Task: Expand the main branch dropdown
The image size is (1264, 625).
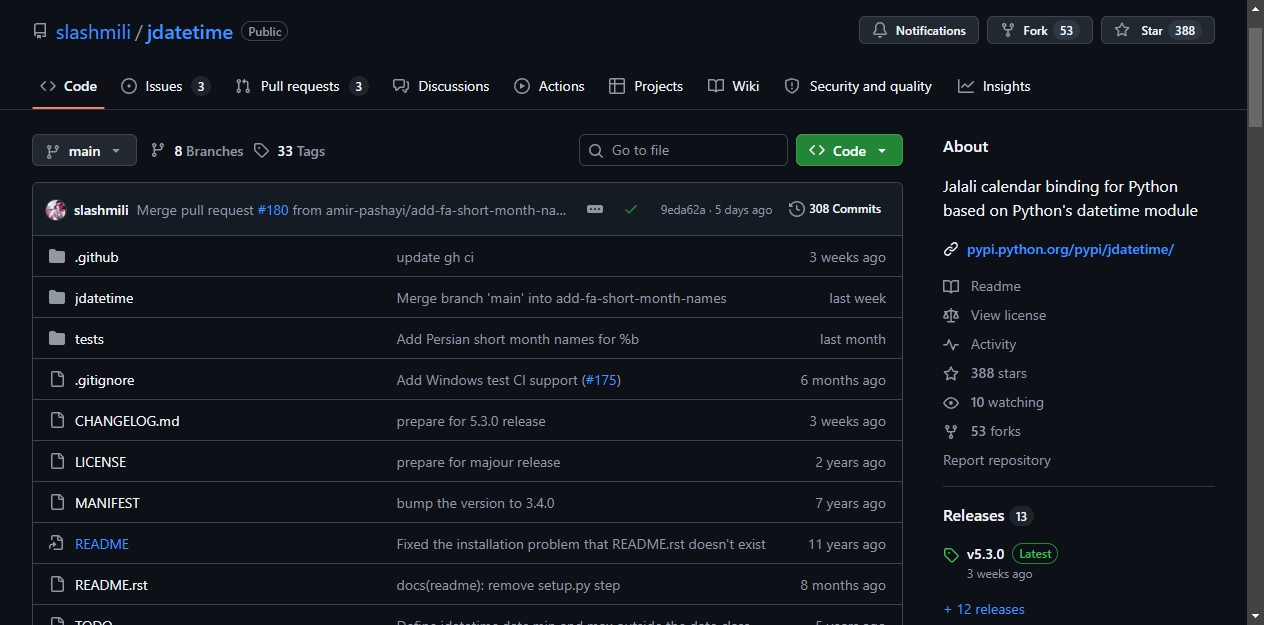Action: 84,150
